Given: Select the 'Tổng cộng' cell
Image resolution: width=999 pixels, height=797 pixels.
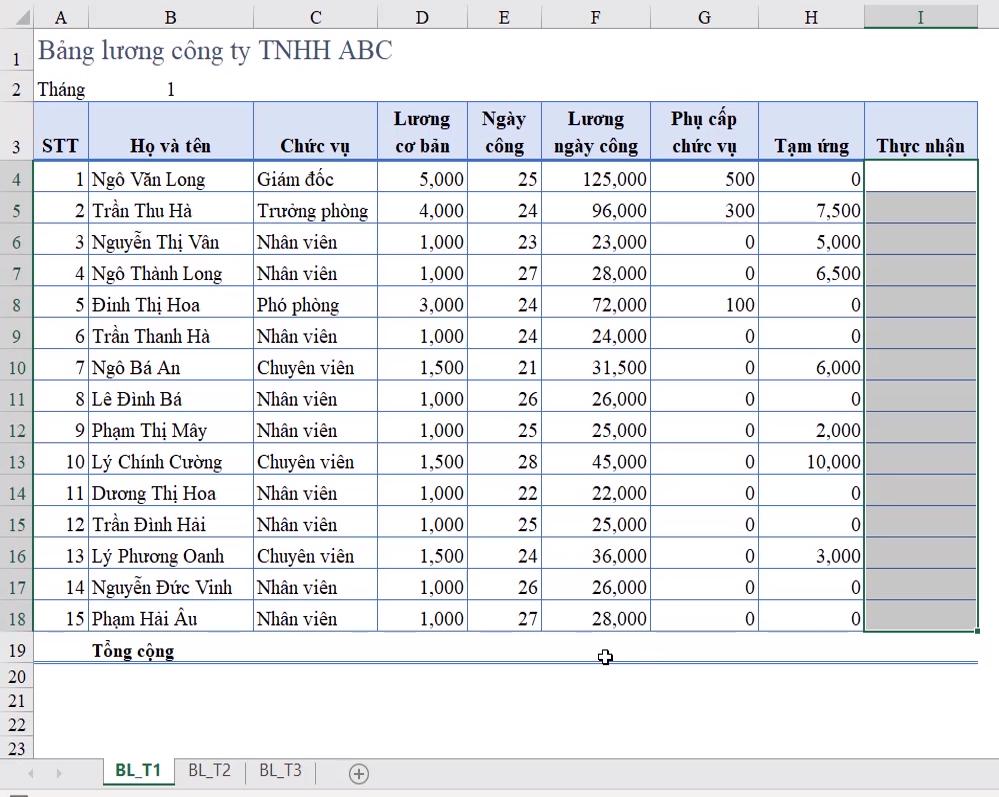Looking at the screenshot, I should click(133, 651).
